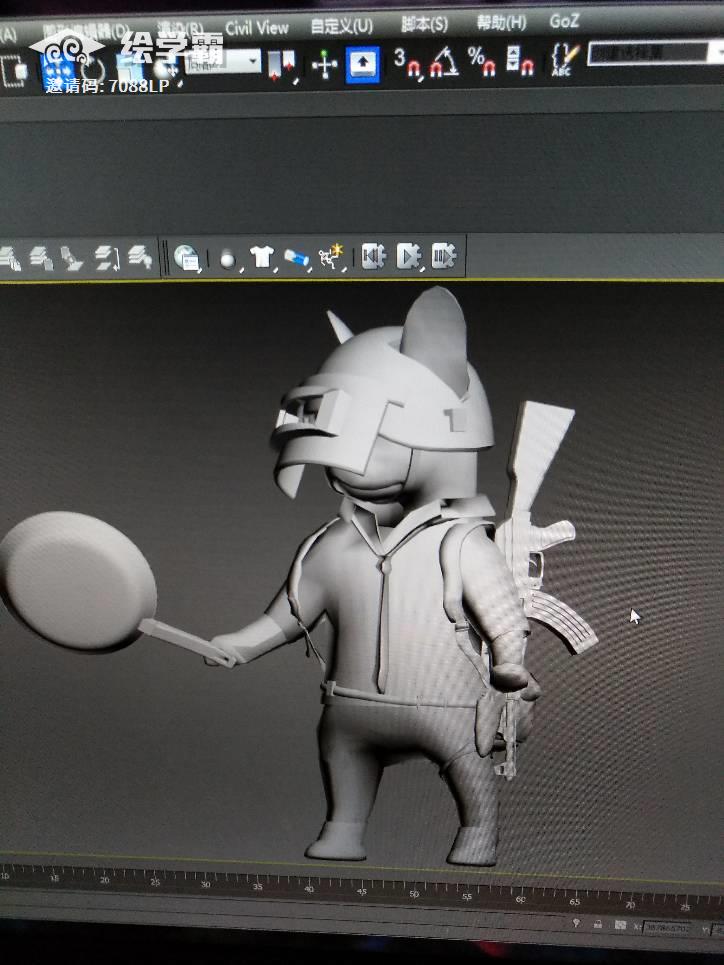Image resolution: width=724 pixels, height=965 pixels.
Task: Open the 脚本(S) scripting menu
Action: click(x=424, y=24)
